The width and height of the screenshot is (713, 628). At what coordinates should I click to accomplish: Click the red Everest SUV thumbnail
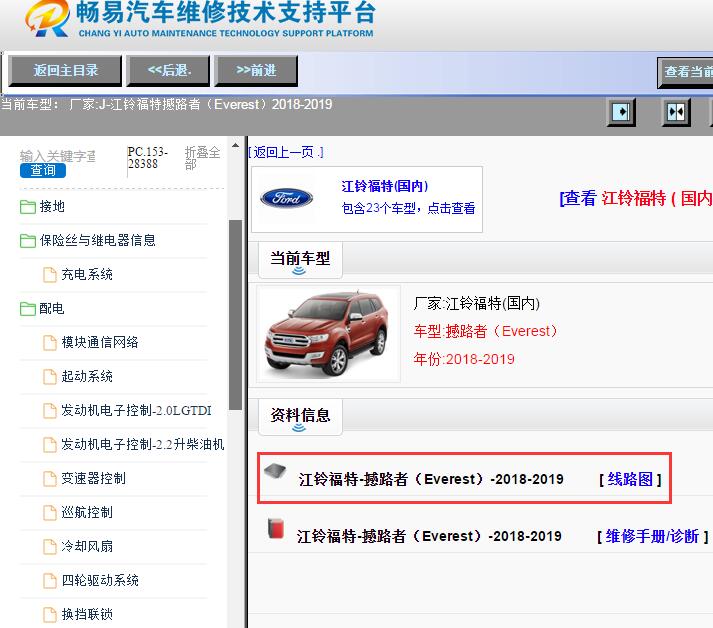(328, 334)
